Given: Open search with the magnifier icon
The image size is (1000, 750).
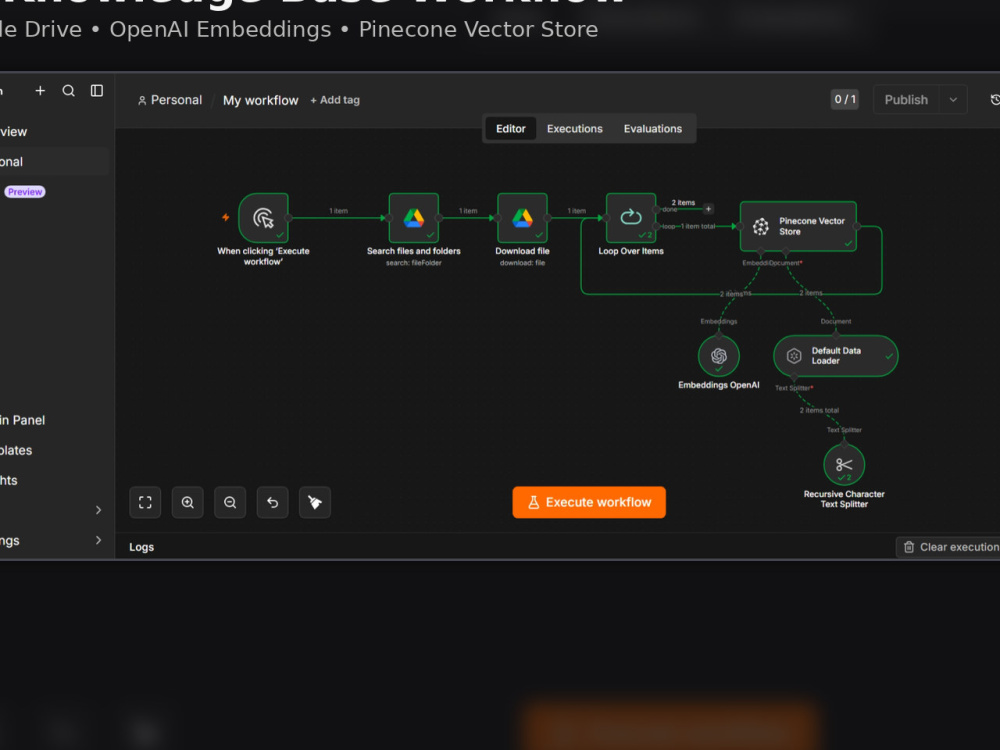Looking at the screenshot, I should (x=68, y=91).
